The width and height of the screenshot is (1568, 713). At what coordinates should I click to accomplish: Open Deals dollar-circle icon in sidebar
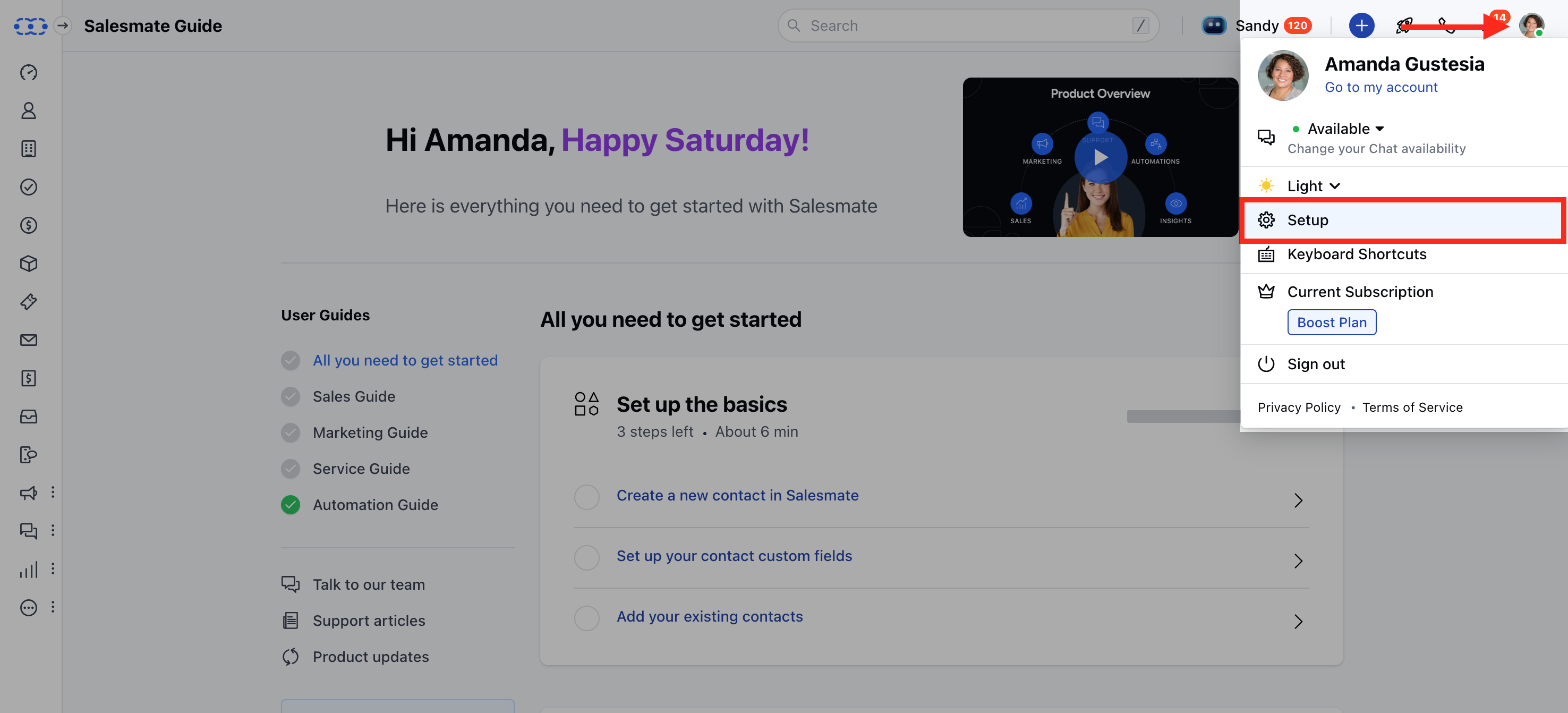29,225
